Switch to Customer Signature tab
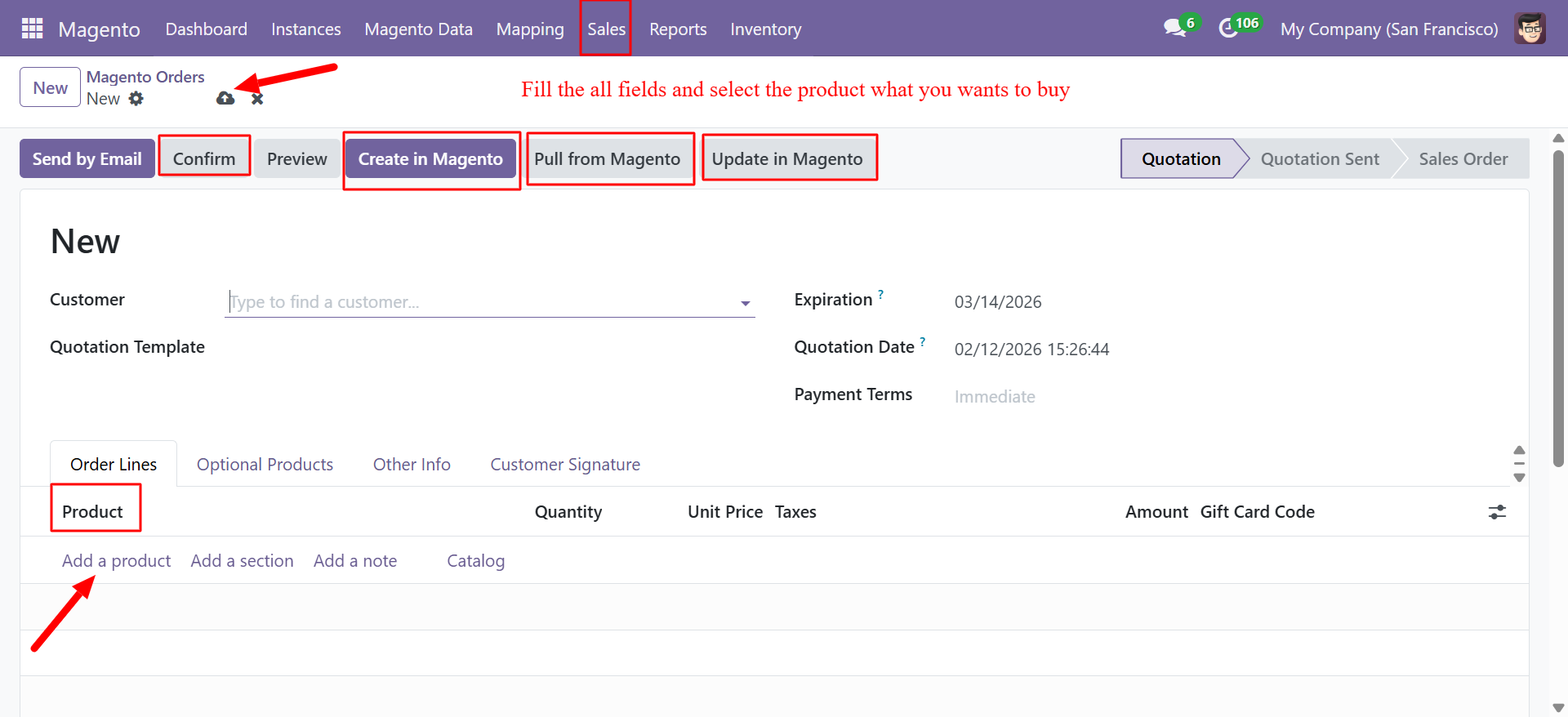 tap(565, 464)
